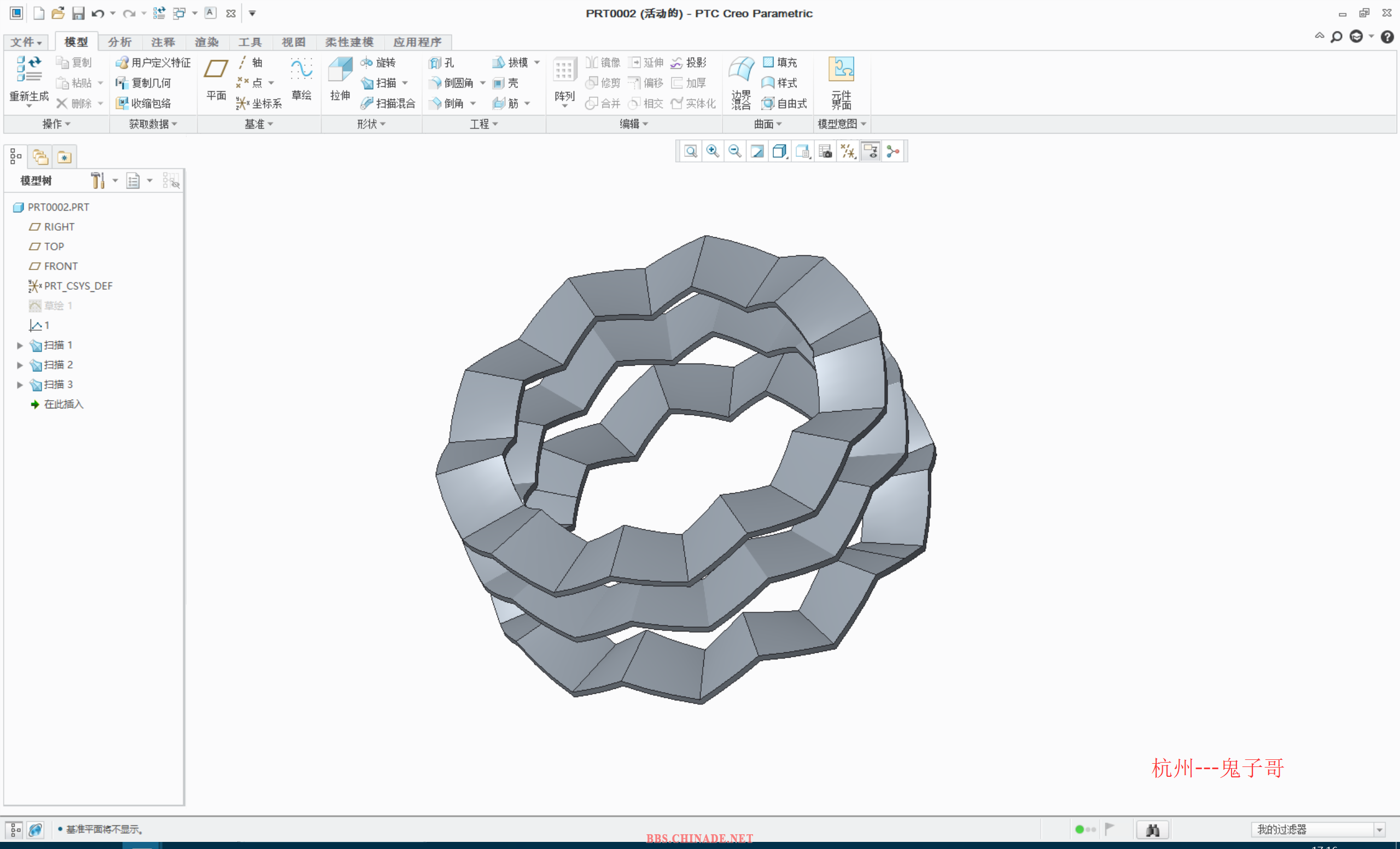1400x849 pixels.
Task: Switch to the 视图 tab
Action: pos(293,42)
